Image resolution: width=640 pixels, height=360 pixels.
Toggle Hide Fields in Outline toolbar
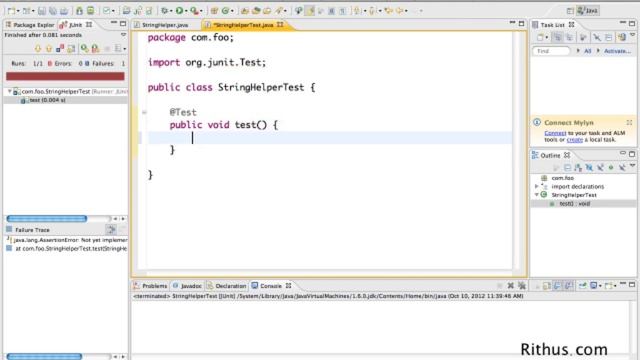click(x=589, y=167)
